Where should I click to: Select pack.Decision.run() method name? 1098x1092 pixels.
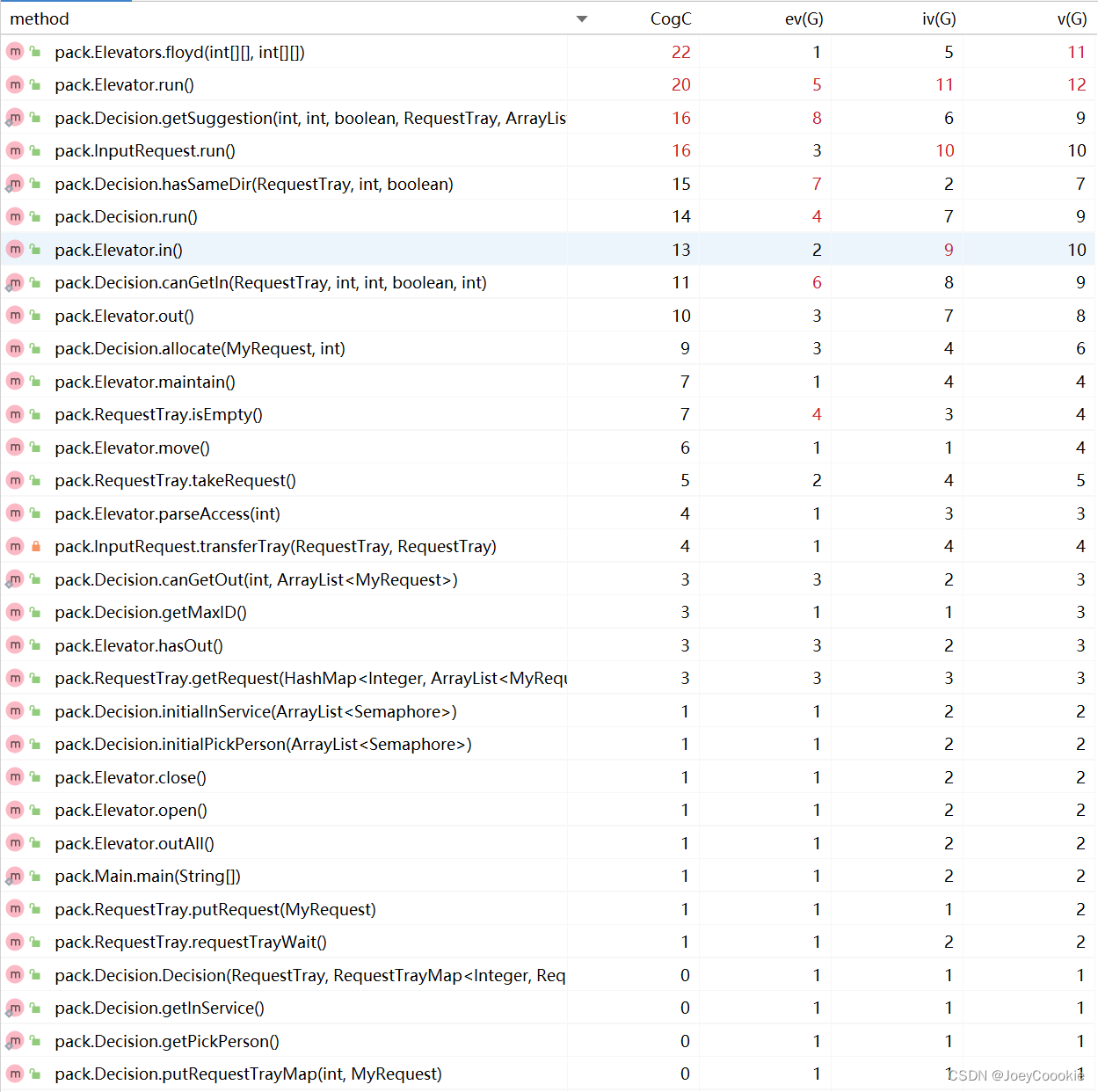click(126, 216)
